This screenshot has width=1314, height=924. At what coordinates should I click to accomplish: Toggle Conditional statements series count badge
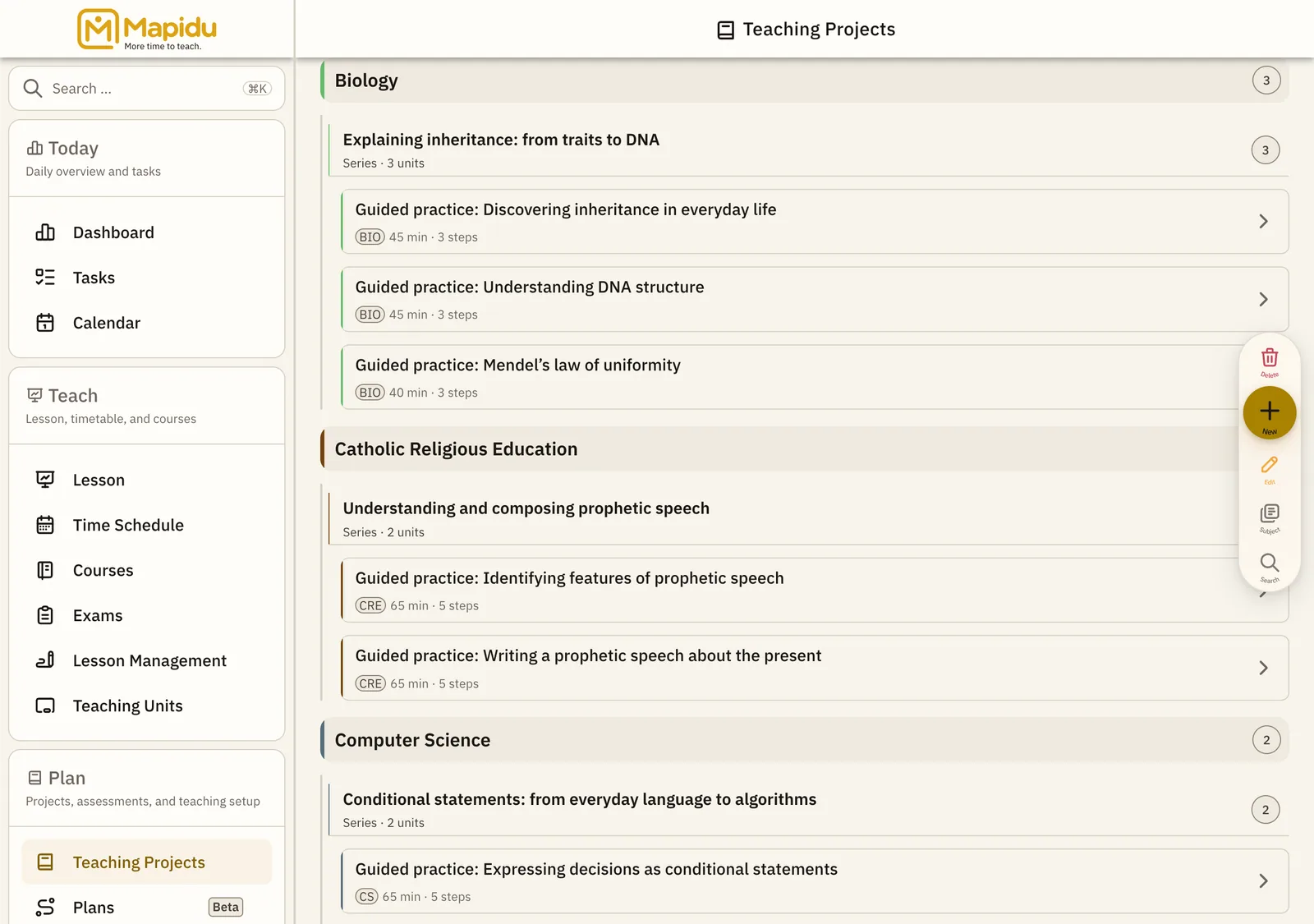pos(1266,810)
